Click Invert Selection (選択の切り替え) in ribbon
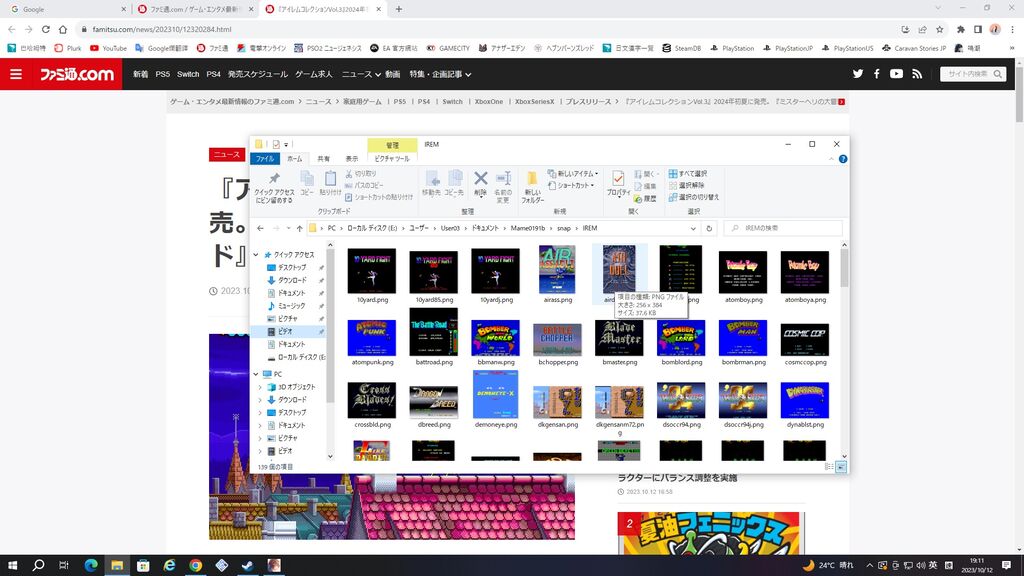The height and width of the screenshot is (576, 1024). pos(694,197)
